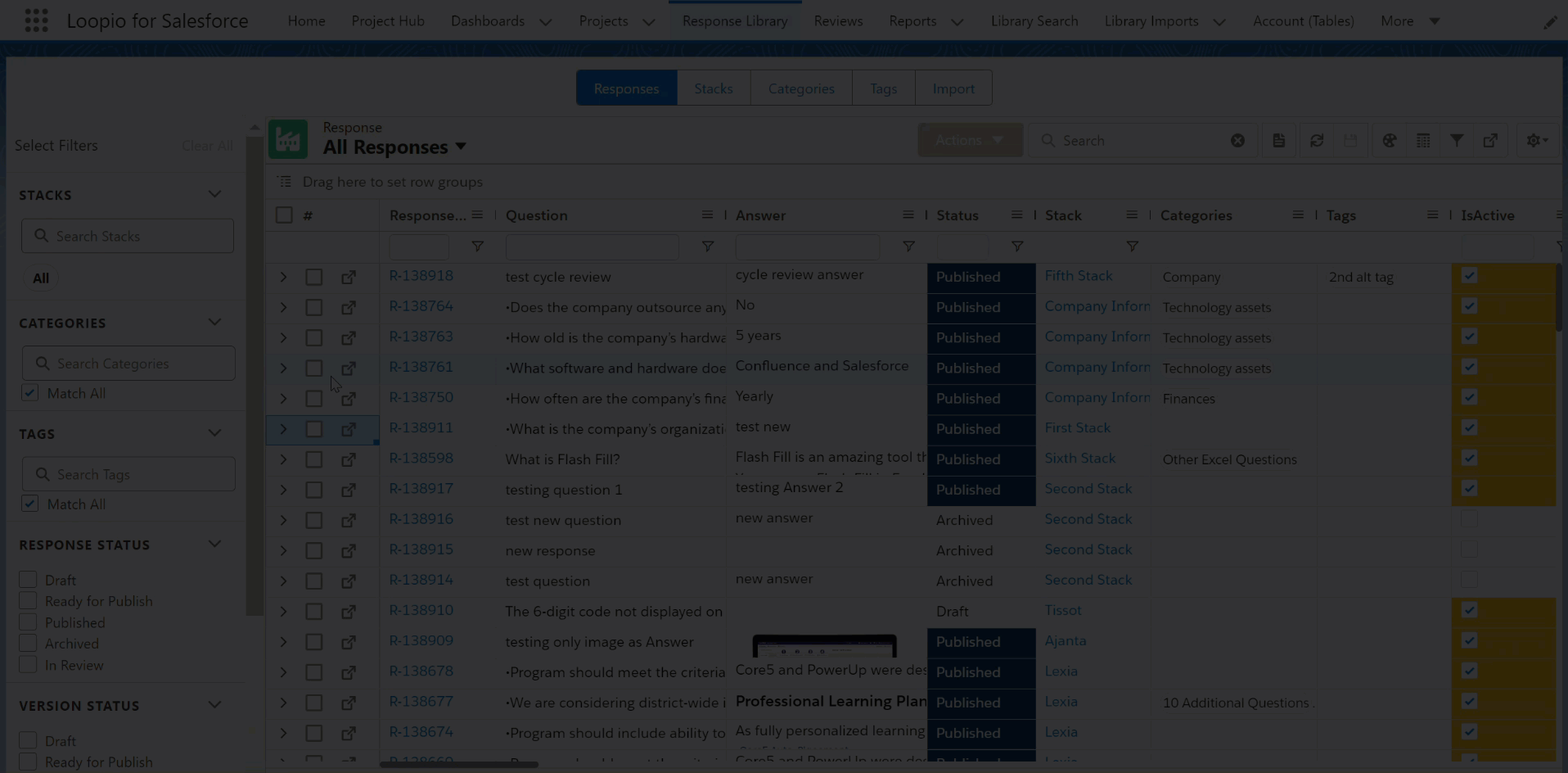The height and width of the screenshot is (773, 1568).
Task: Refresh the responses grid
Action: [1317, 141]
